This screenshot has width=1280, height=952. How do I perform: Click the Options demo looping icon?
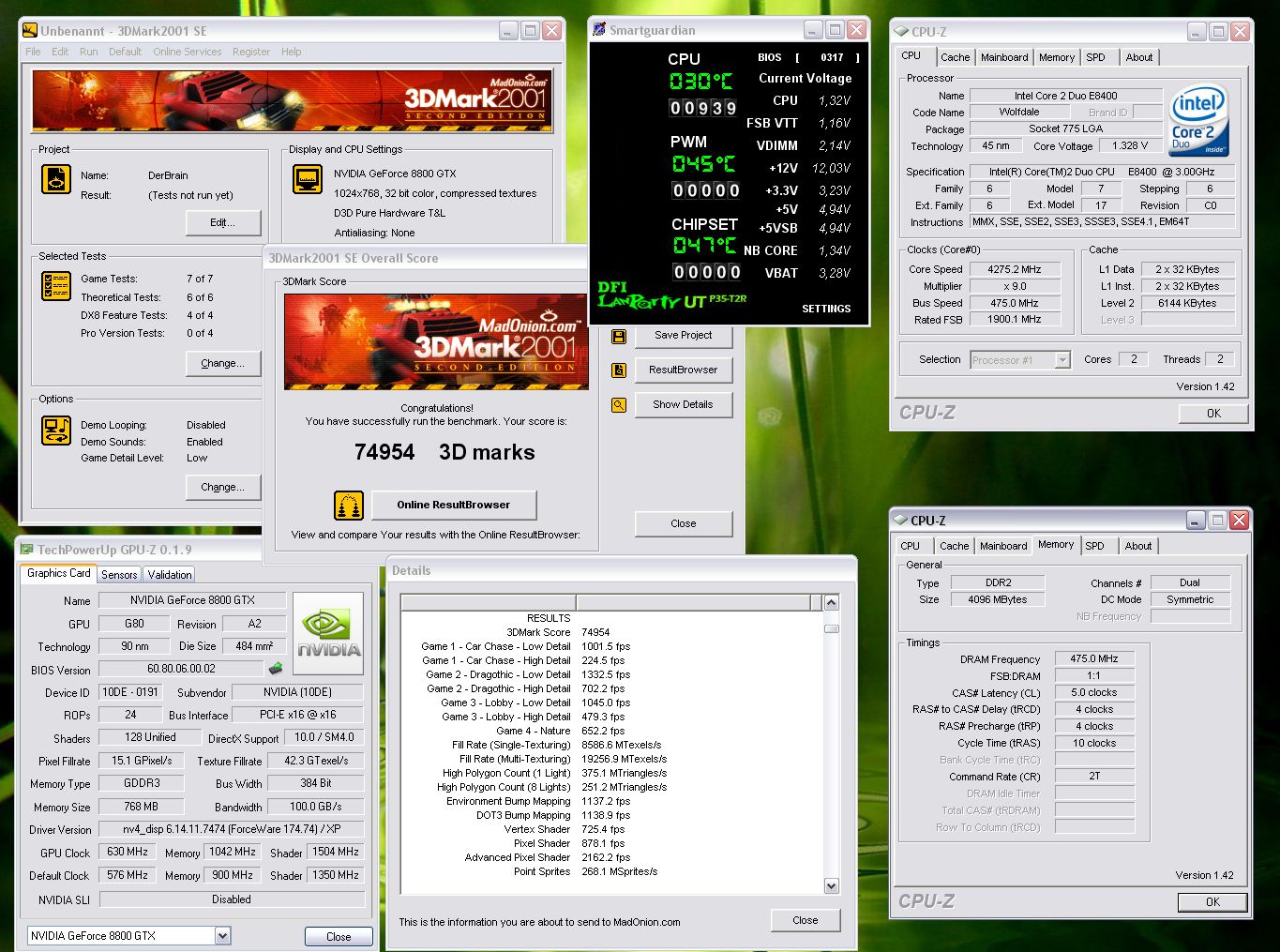[x=56, y=431]
